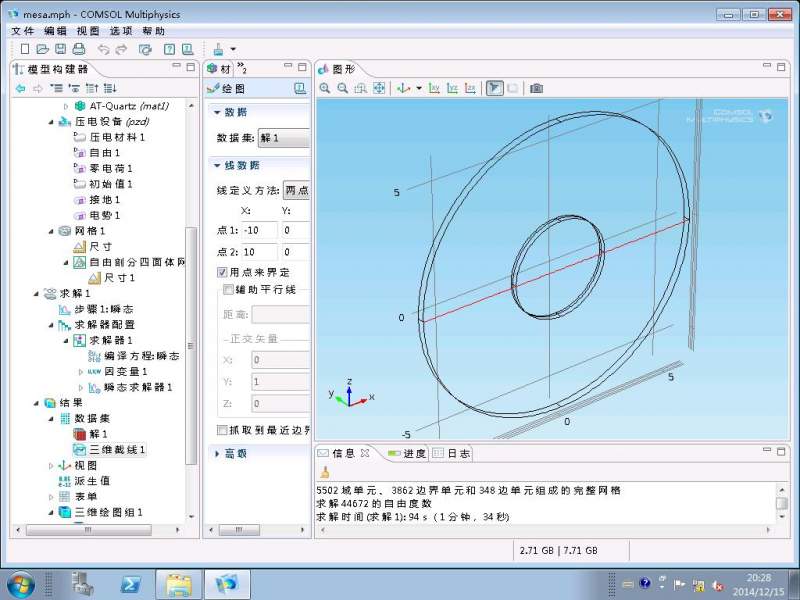Click the print icon in main toolbar
800x600 pixels.
79,49
